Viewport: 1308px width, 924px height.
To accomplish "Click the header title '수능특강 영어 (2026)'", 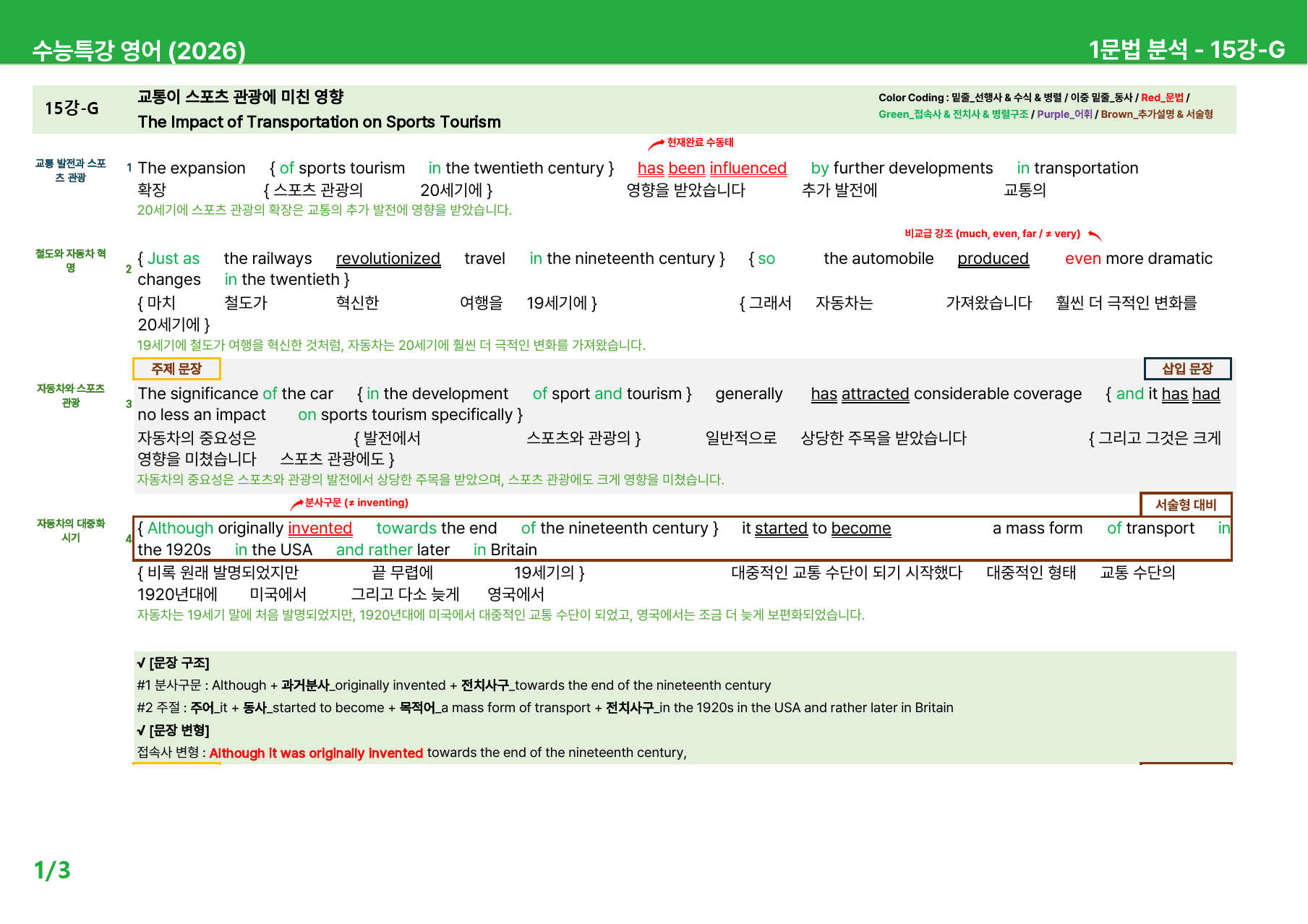I will tap(139, 51).
